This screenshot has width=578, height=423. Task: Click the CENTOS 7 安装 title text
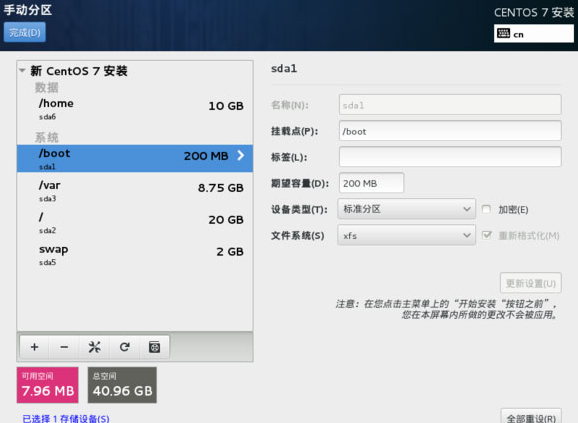point(534,13)
